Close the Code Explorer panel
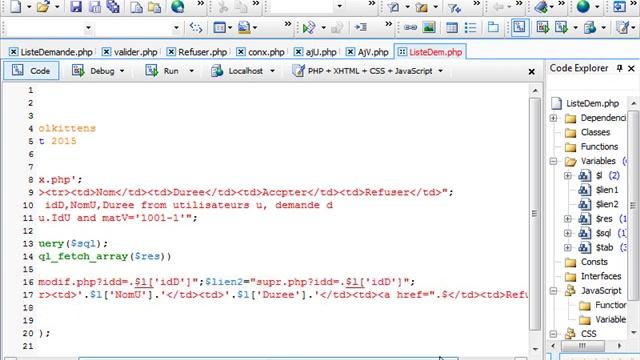640x360 pixels. [x=631, y=68]
